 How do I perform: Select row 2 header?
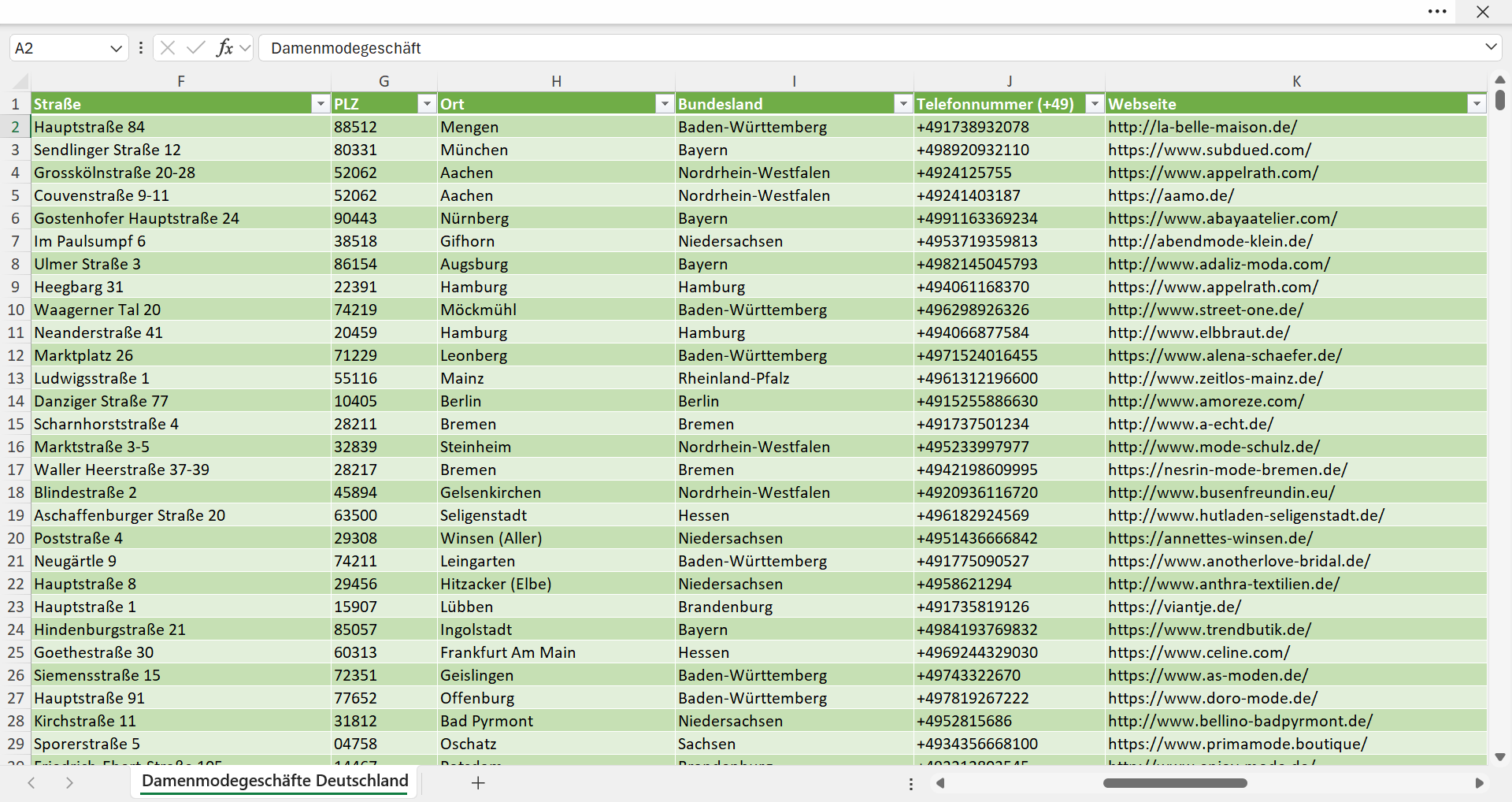(15, 127)
